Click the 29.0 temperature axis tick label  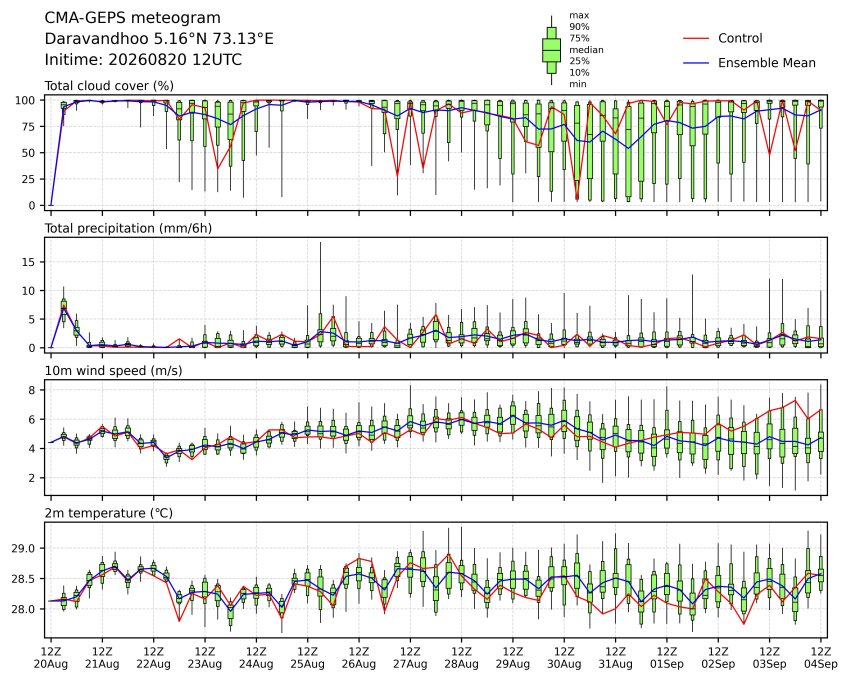point(23,548)
